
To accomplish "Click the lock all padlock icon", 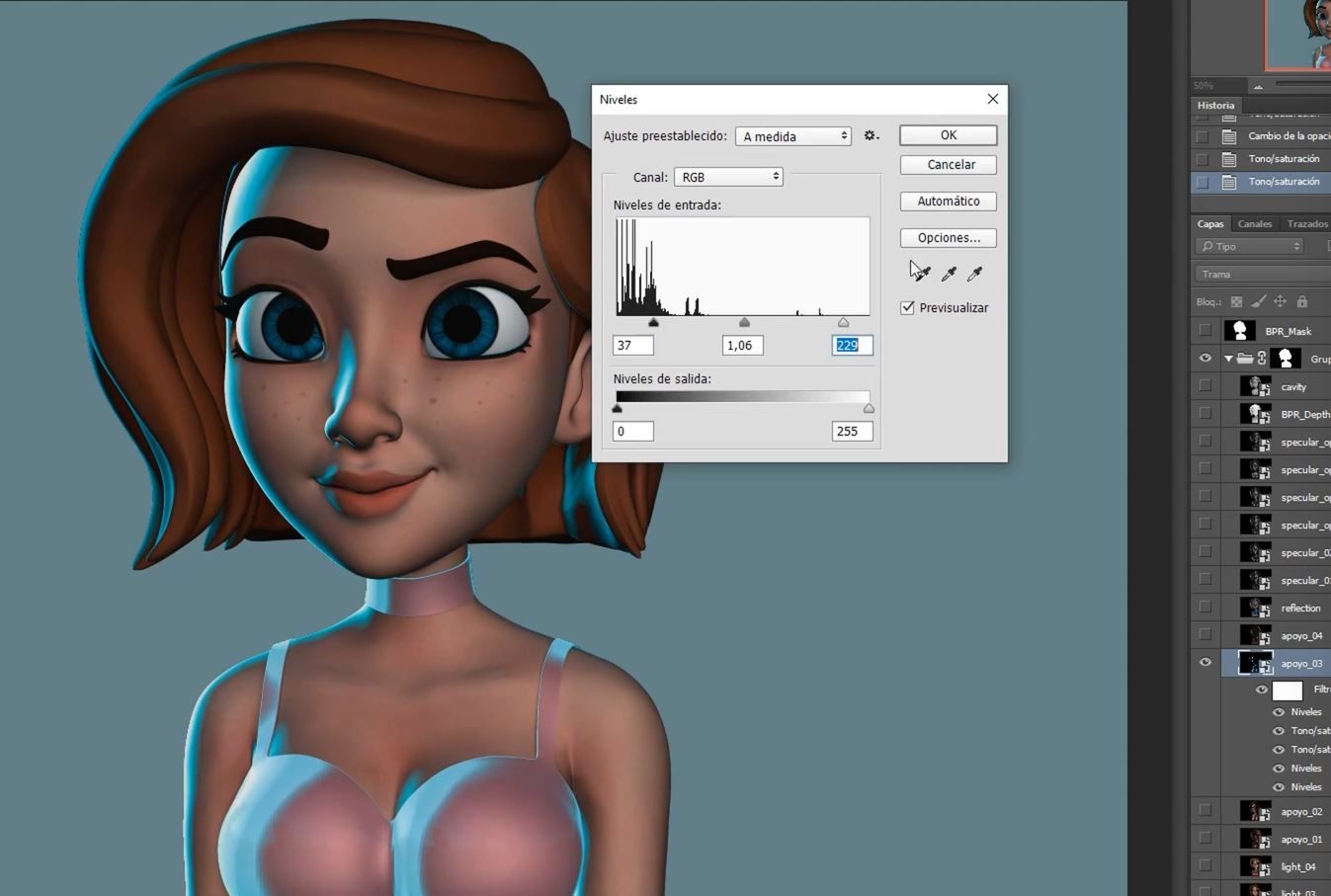I will coord(1302,301).
